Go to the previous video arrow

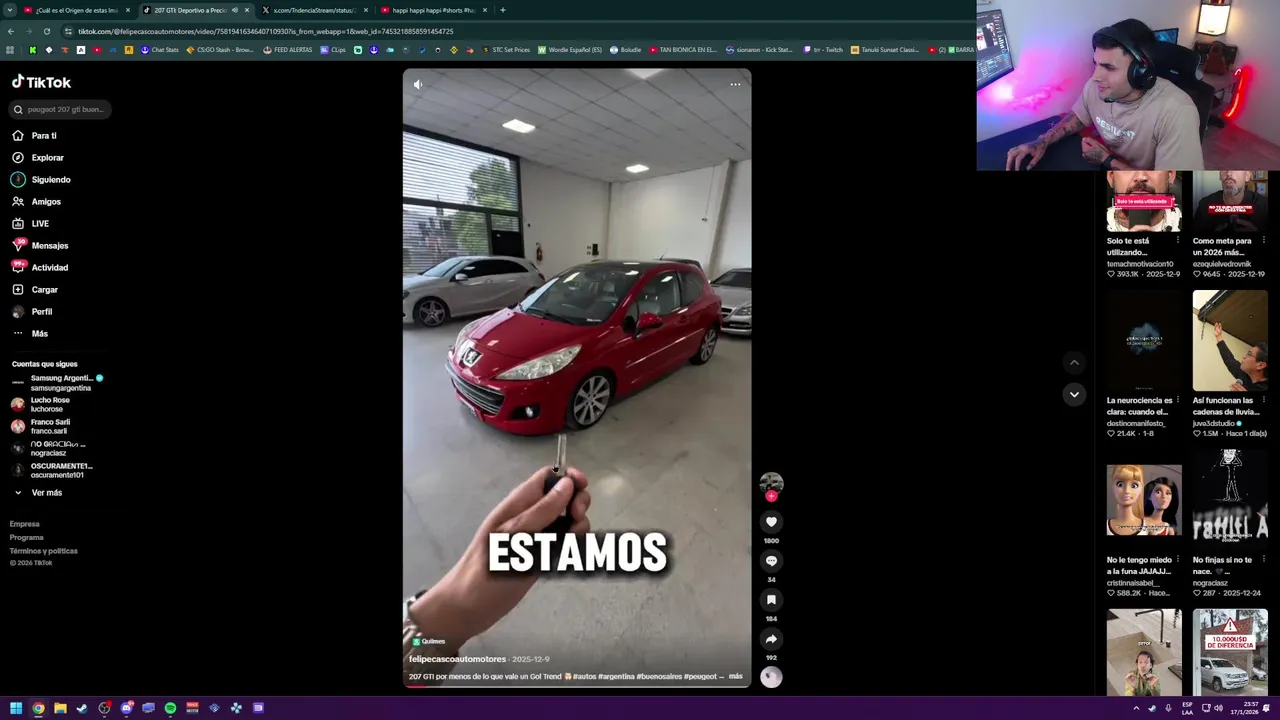[1074, 363]
